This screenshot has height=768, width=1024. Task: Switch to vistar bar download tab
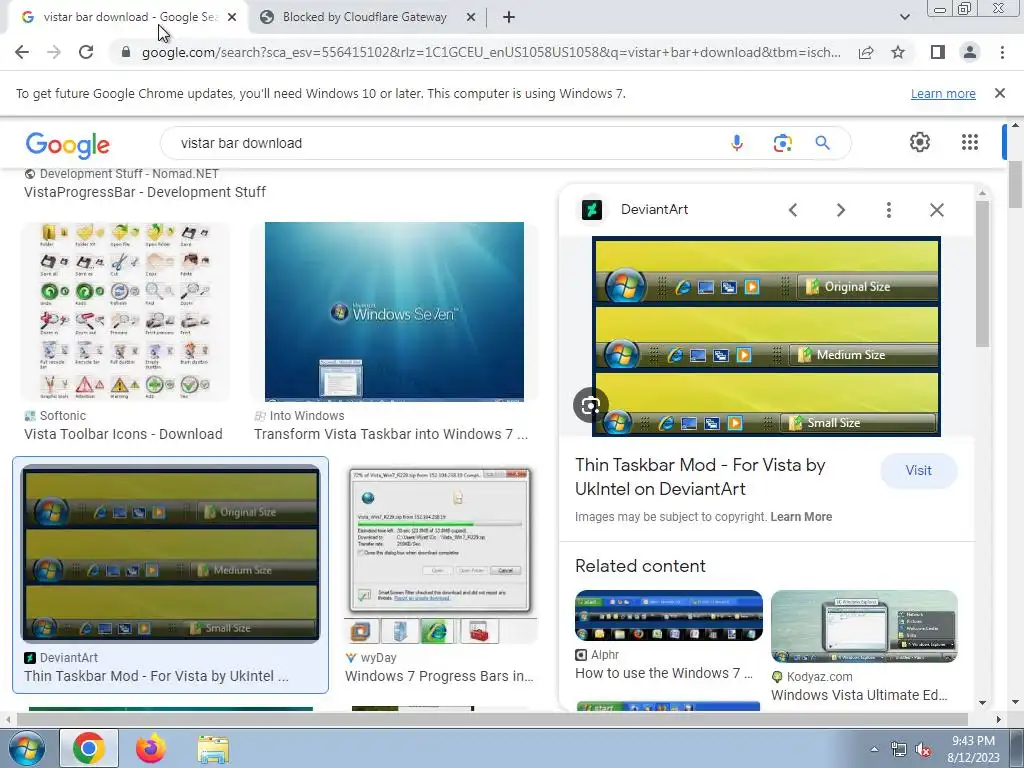tap(129, 17)
